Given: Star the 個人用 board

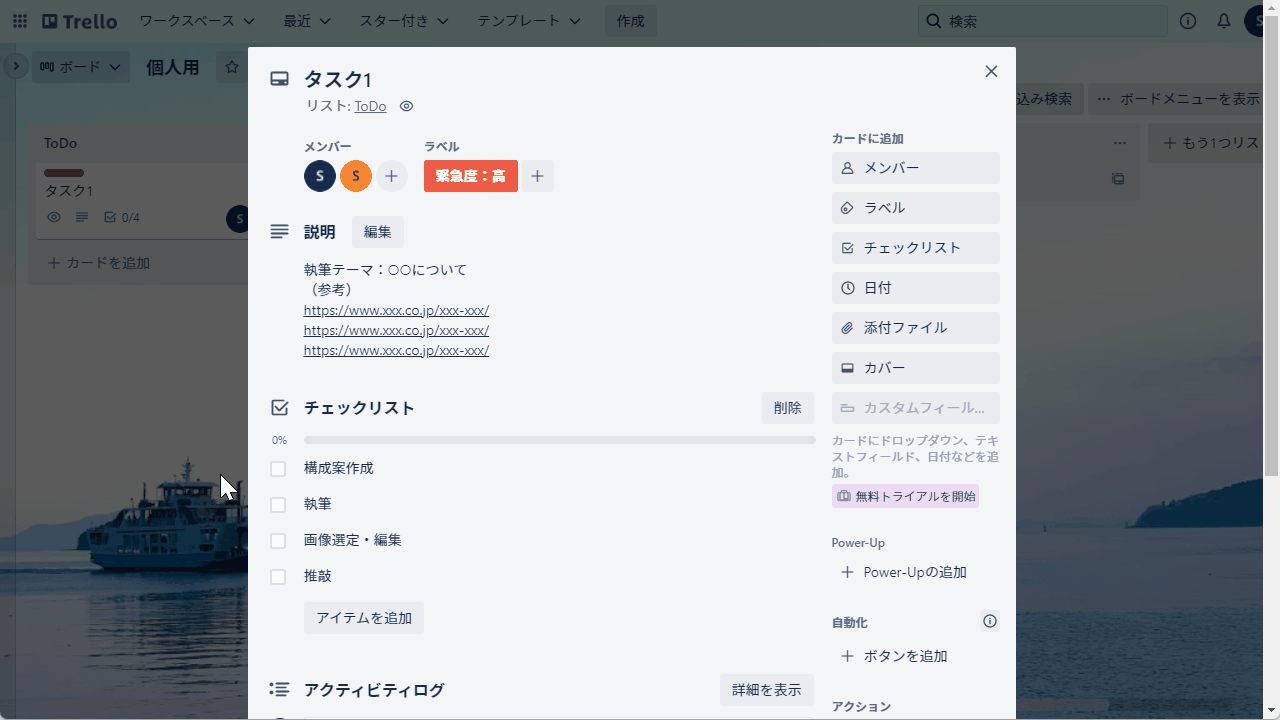Looking at the screenshot, I should point(232,67).
